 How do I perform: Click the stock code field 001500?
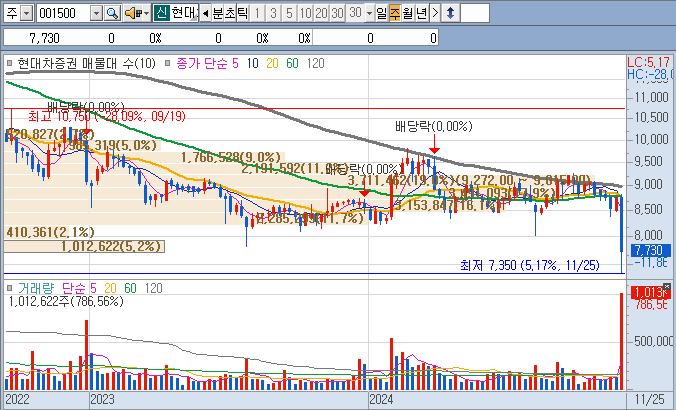(x=63, y=13)
